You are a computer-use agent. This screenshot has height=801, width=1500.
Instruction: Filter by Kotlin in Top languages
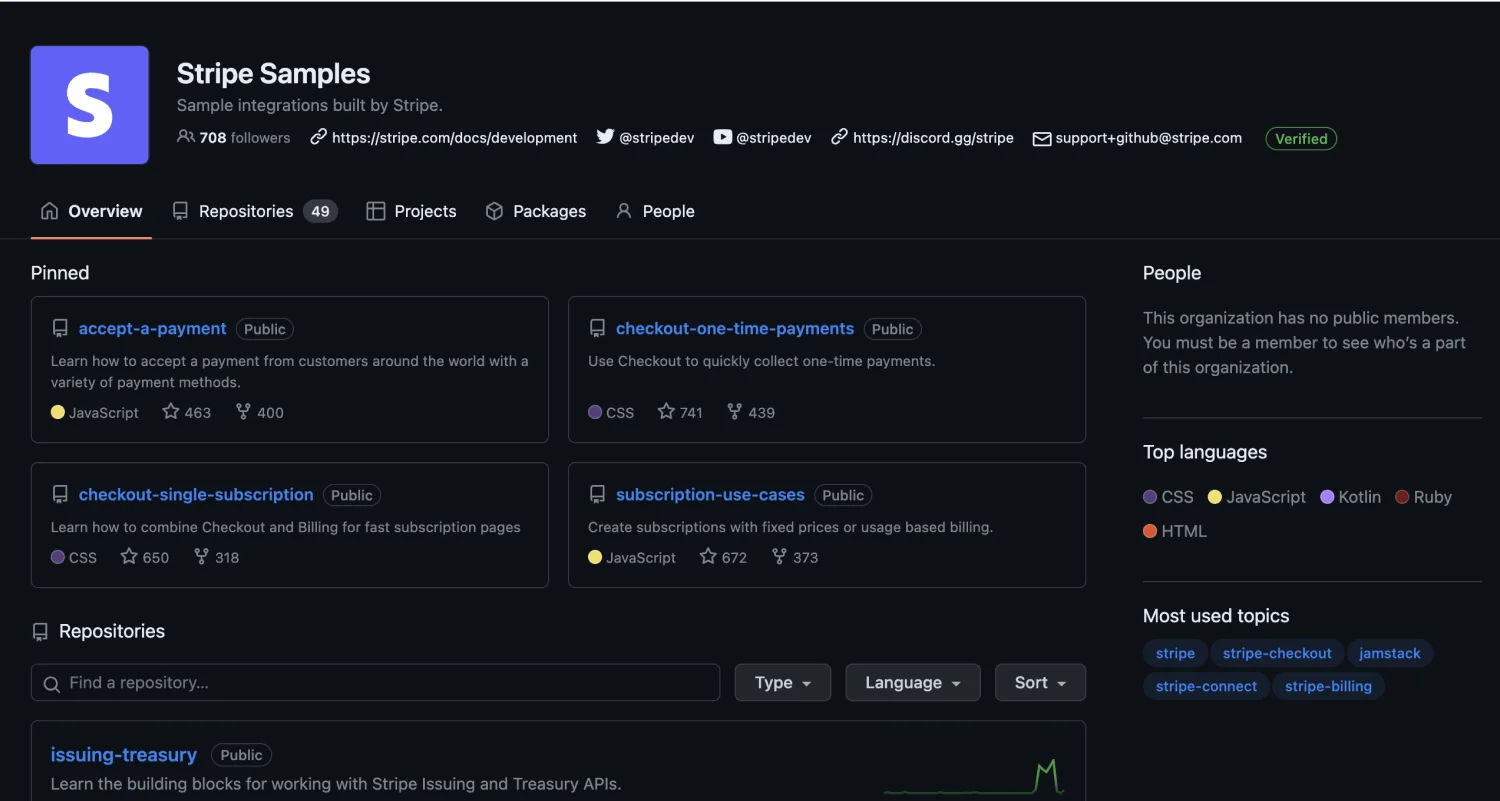click(1351, 497)
